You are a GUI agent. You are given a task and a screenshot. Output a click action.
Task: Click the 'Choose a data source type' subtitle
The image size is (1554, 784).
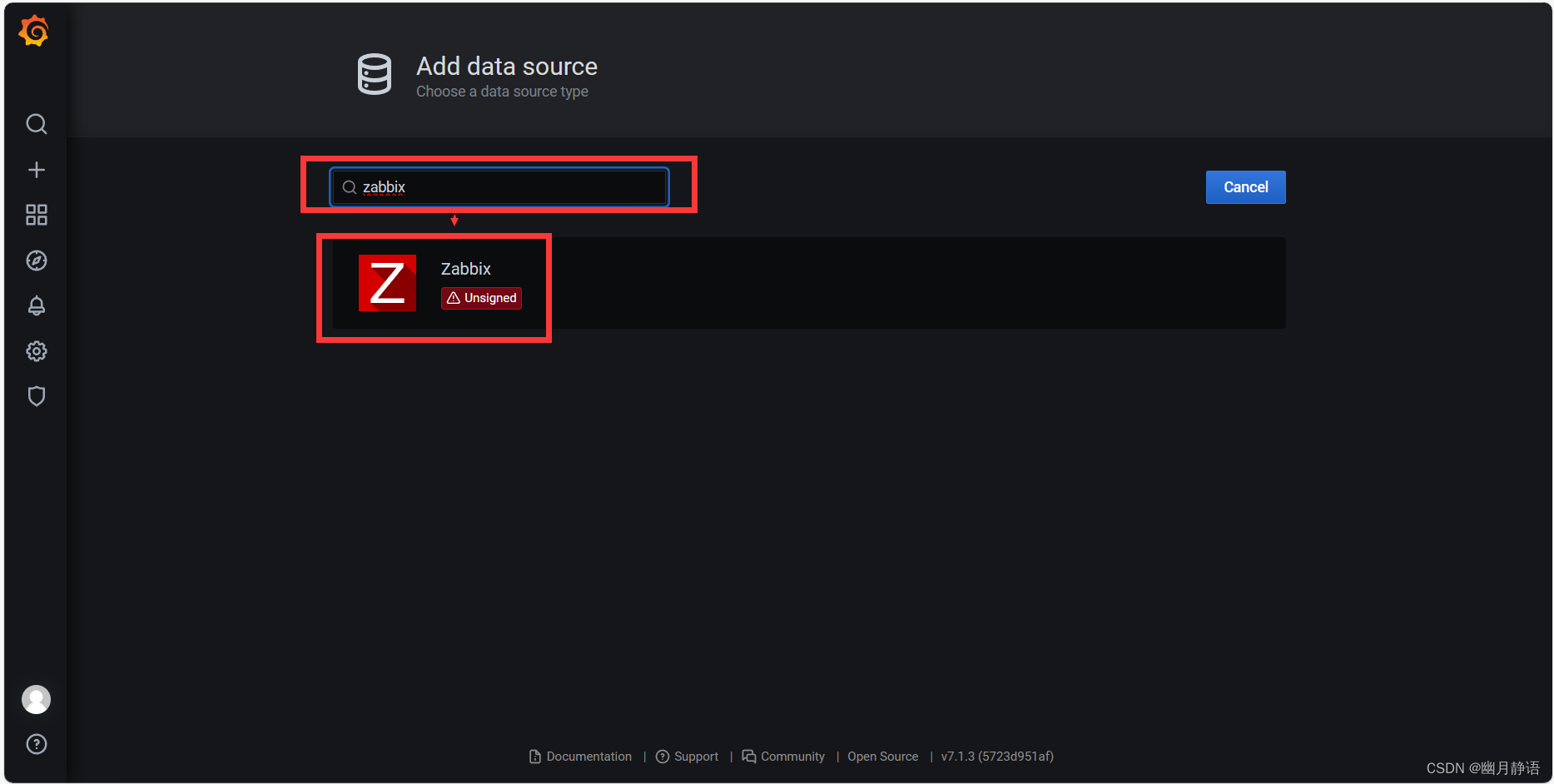[x=502, y=92]
